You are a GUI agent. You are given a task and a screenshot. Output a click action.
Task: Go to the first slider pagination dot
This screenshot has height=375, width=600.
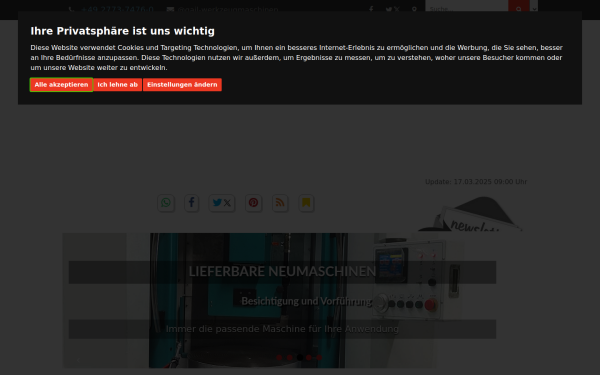279,357
